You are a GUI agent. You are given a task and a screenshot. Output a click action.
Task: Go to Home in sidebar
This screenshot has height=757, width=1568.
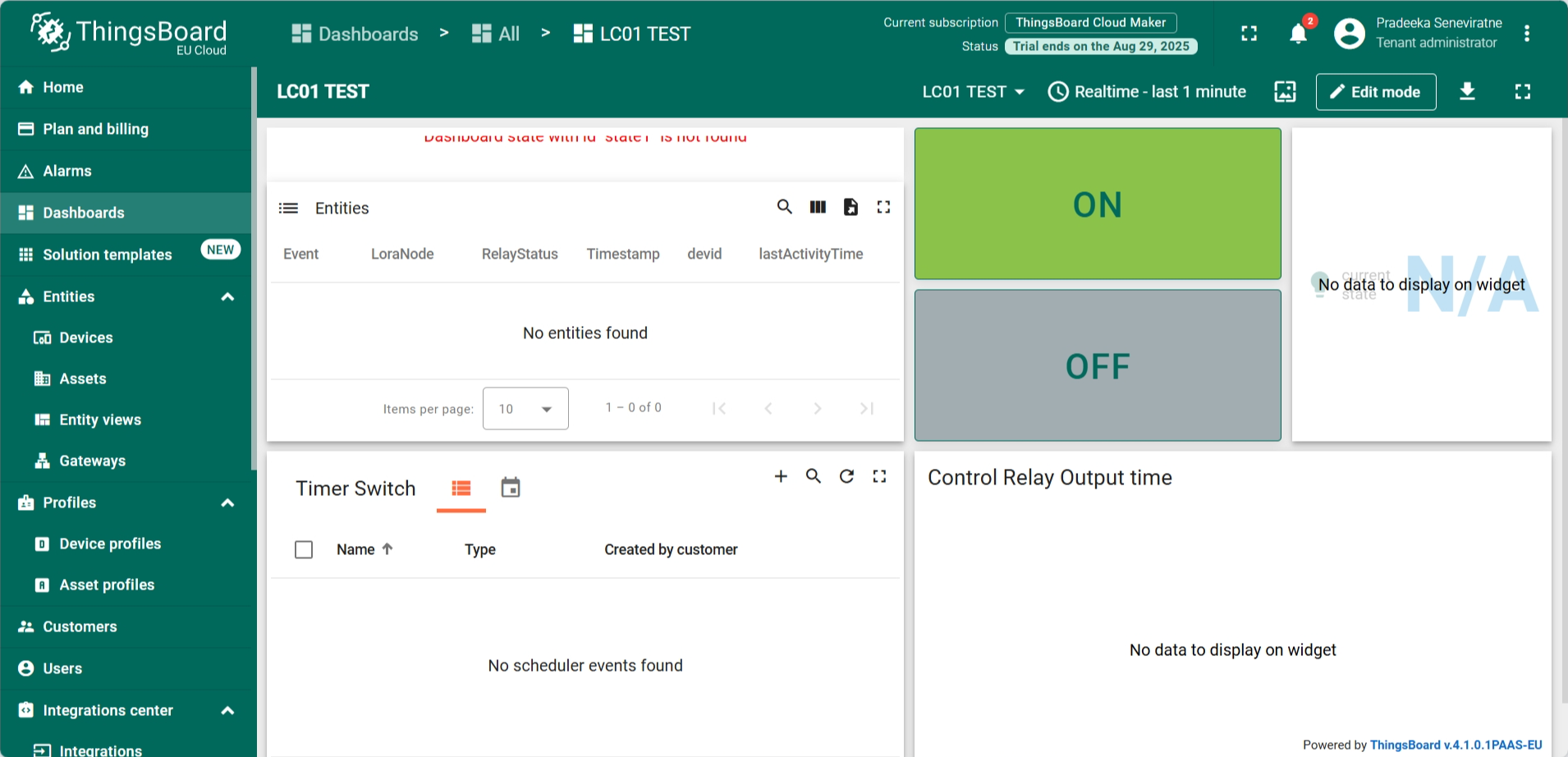point(126,87)
